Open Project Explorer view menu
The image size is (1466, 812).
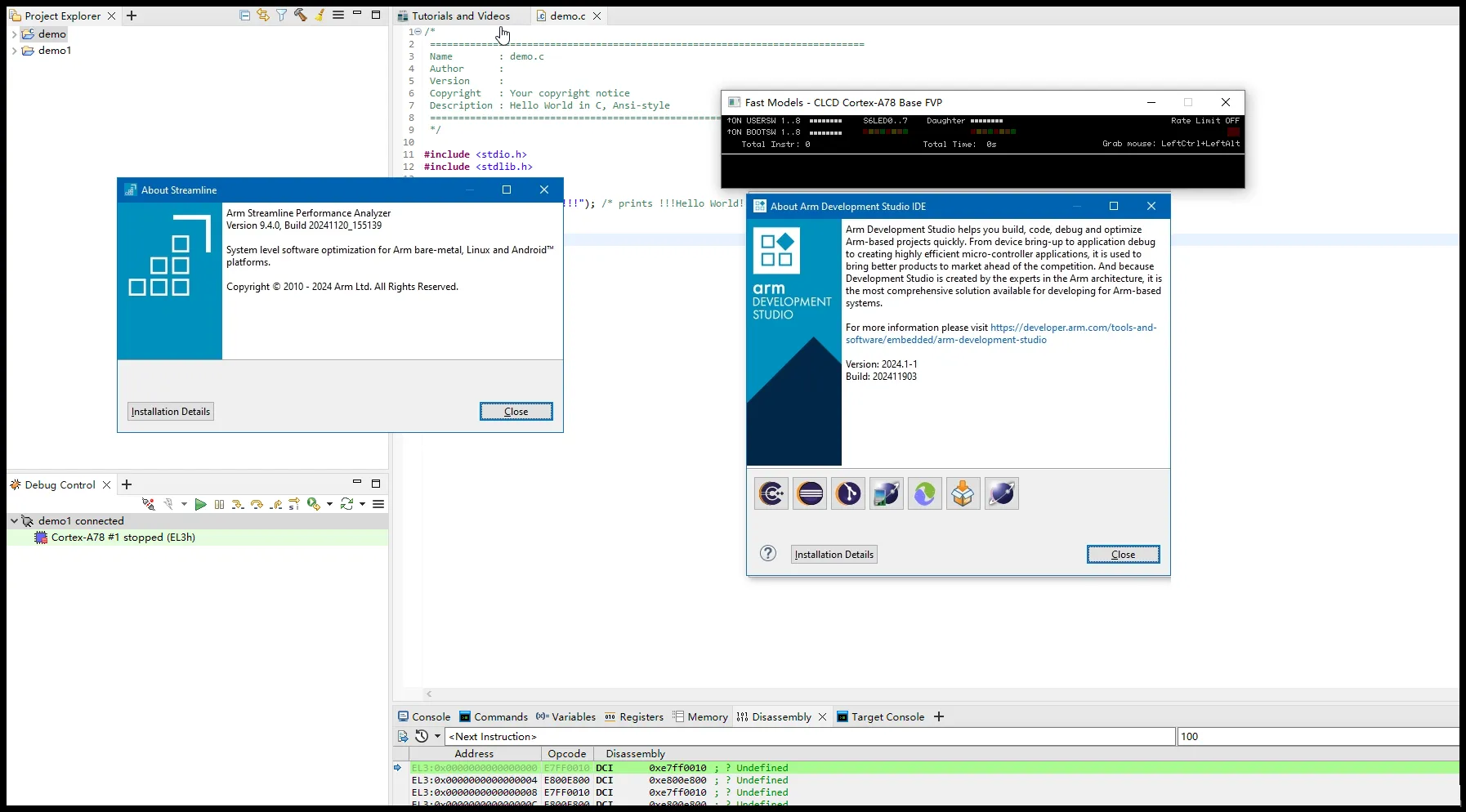click(338, 16)
